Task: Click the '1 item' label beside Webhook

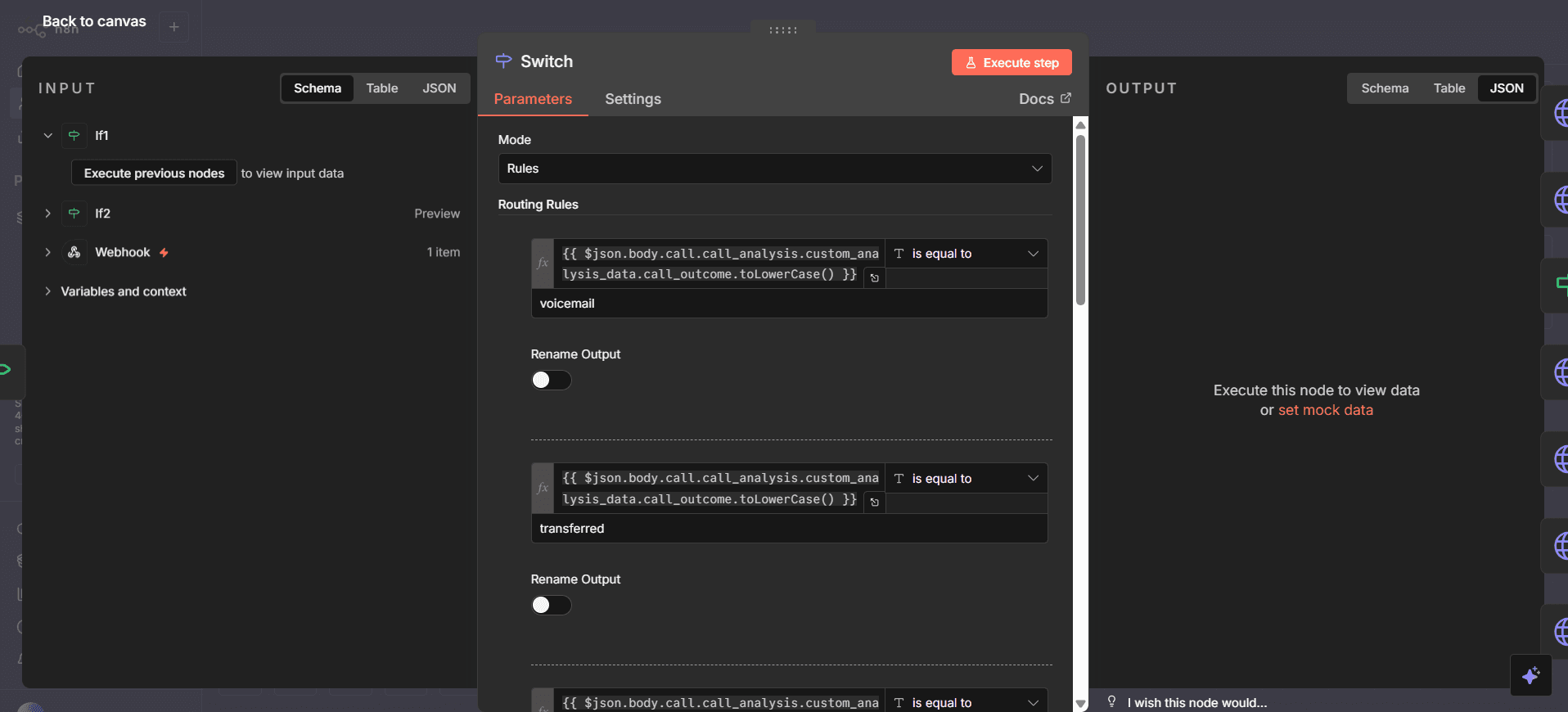Action: 444,252
